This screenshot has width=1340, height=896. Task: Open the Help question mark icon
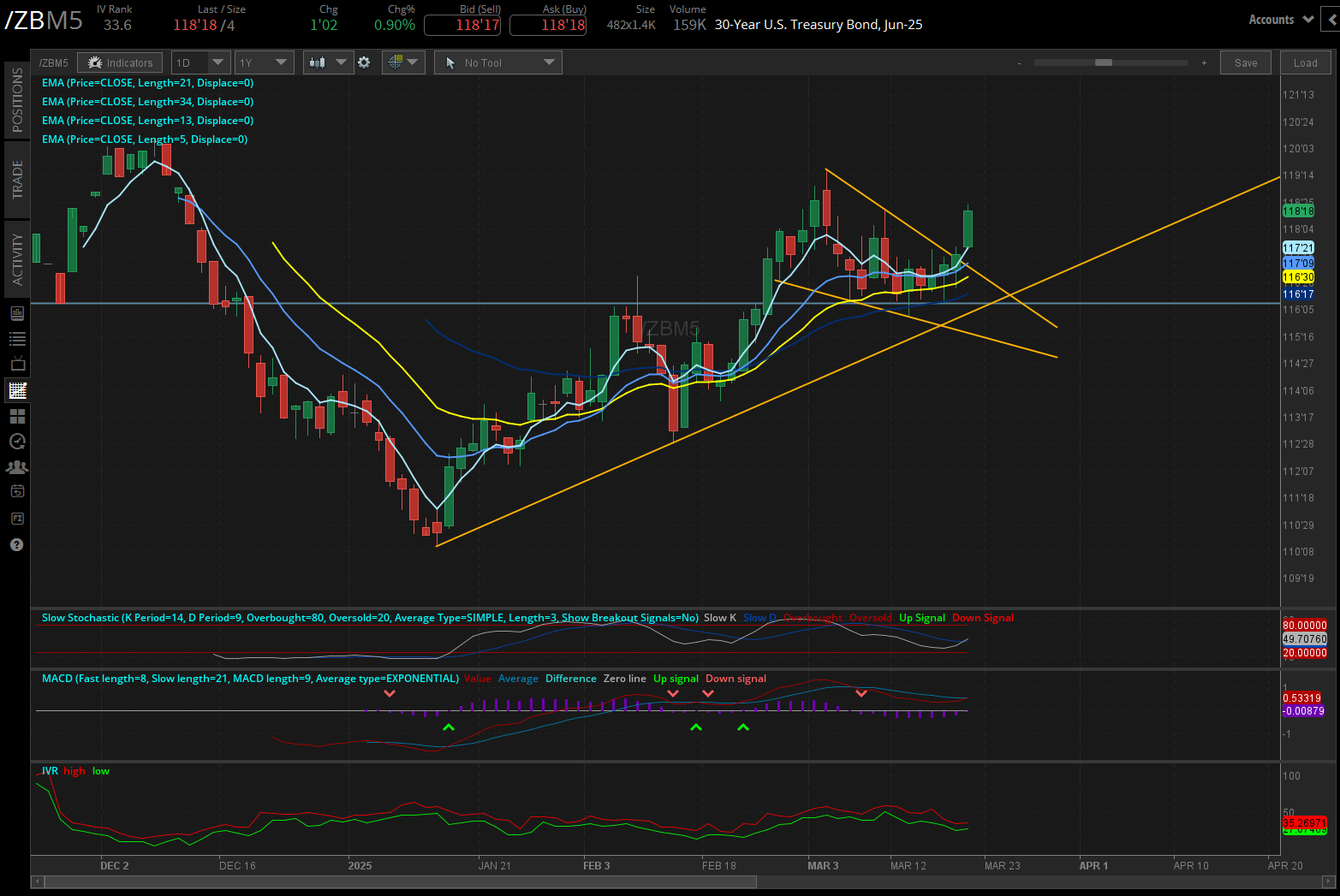click(x=17, y=545)
